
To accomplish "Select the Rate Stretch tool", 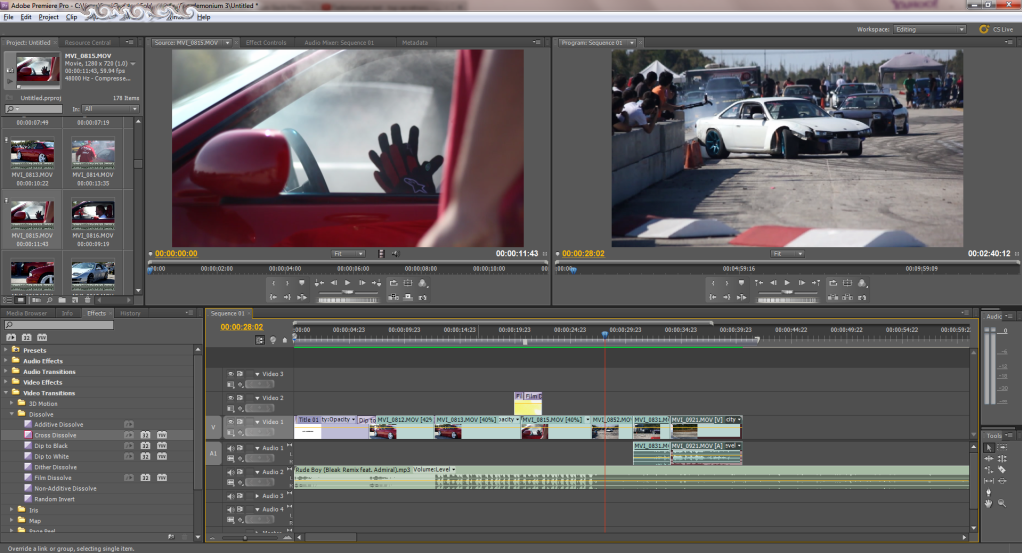I will [989, 470].
